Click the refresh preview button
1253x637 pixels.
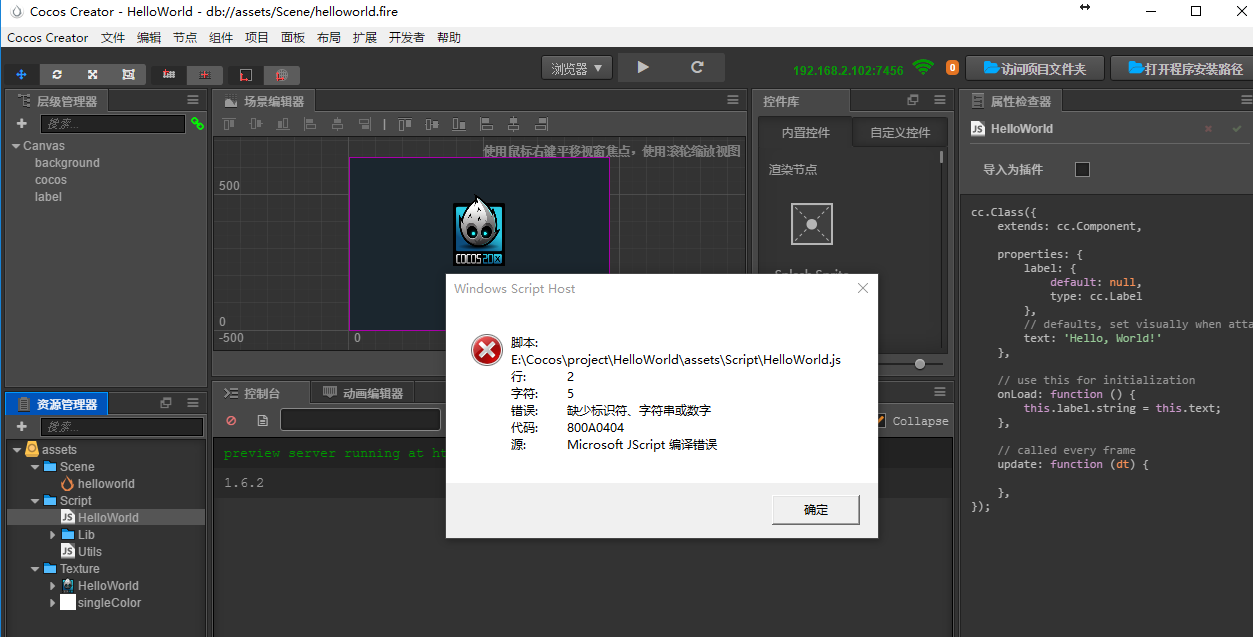tap(697, 67)
